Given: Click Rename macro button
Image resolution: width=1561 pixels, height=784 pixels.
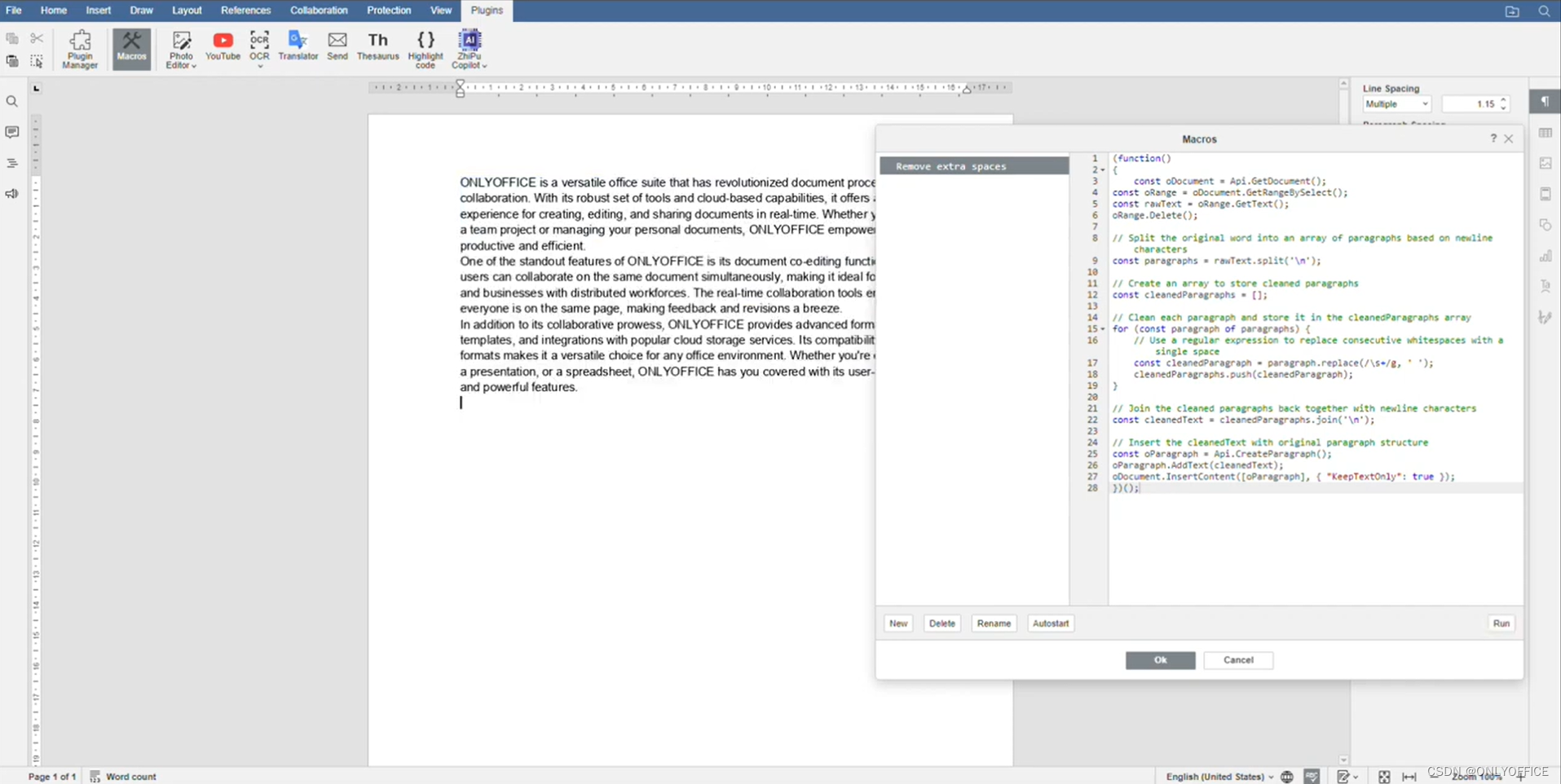Looking at the screenshot, I should (x=994, y=623).
